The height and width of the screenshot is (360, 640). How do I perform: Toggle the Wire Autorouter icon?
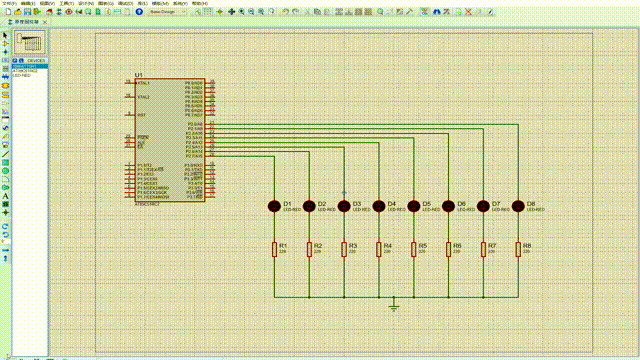425,12
